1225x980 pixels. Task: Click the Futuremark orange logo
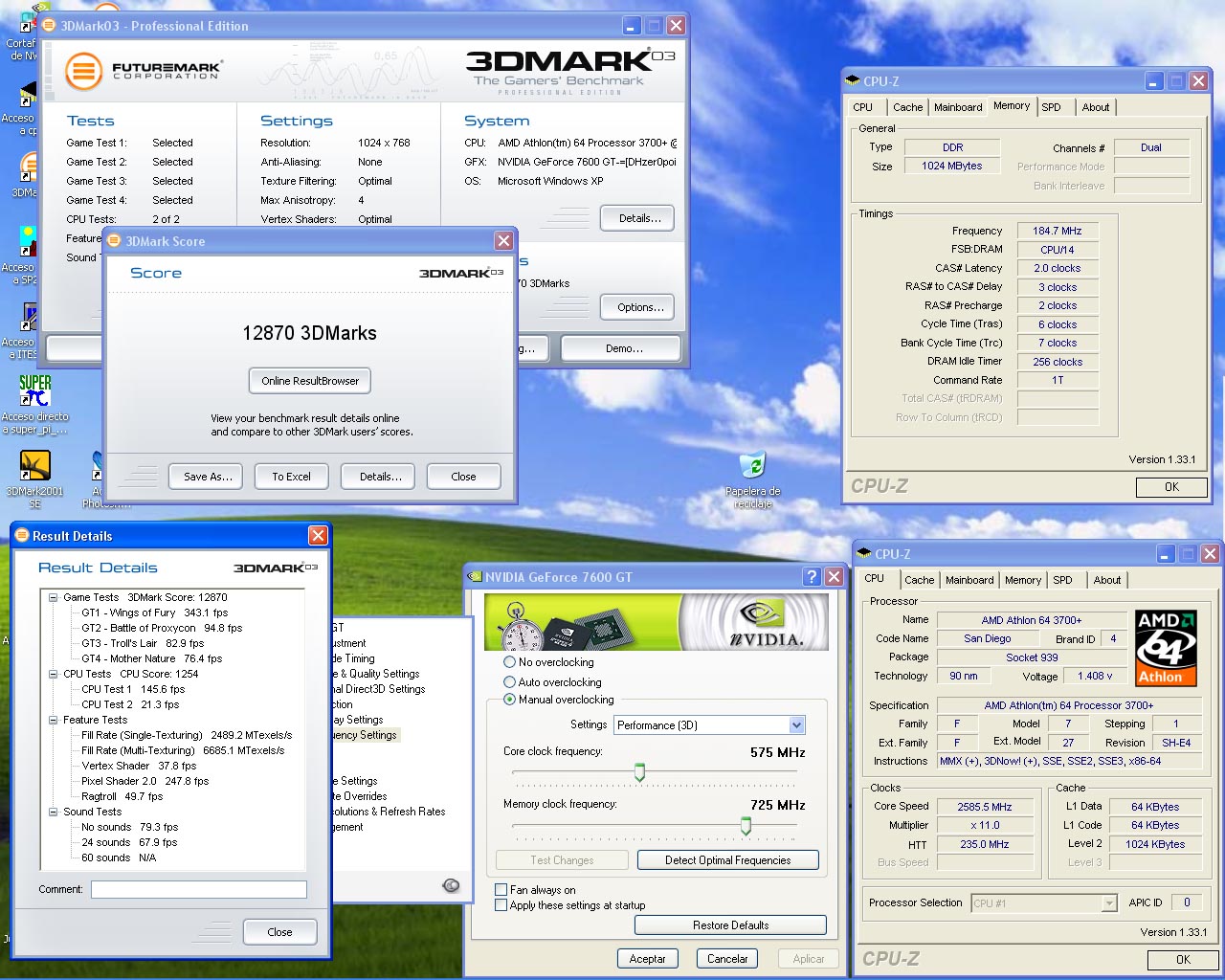[x=84, y=71]
